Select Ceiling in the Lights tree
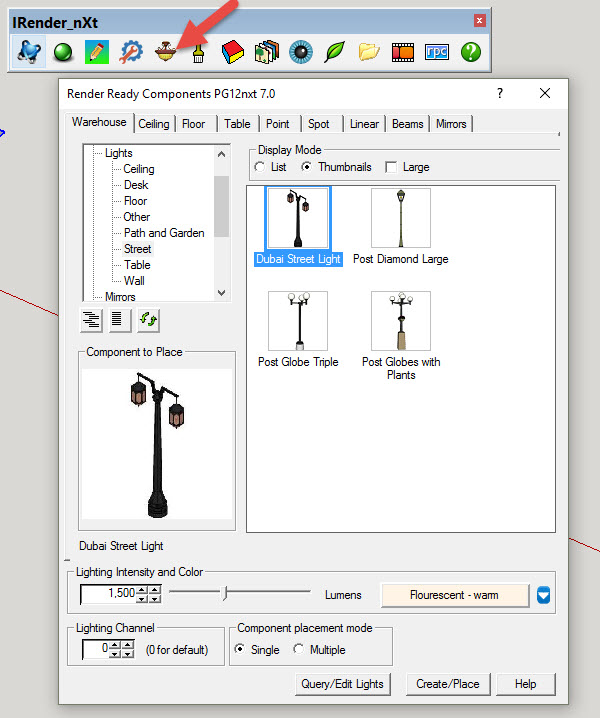Viewport: 600px width, 718px height. [x=139, y=169]
